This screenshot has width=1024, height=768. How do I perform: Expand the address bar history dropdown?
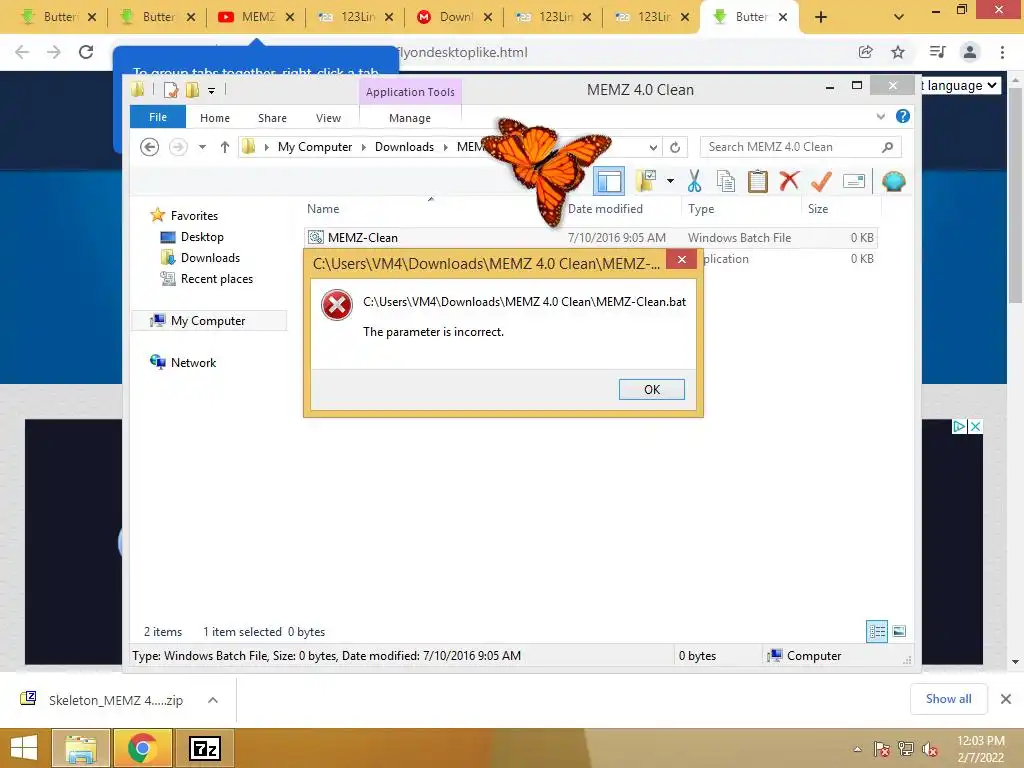click(x=652, y=148)
